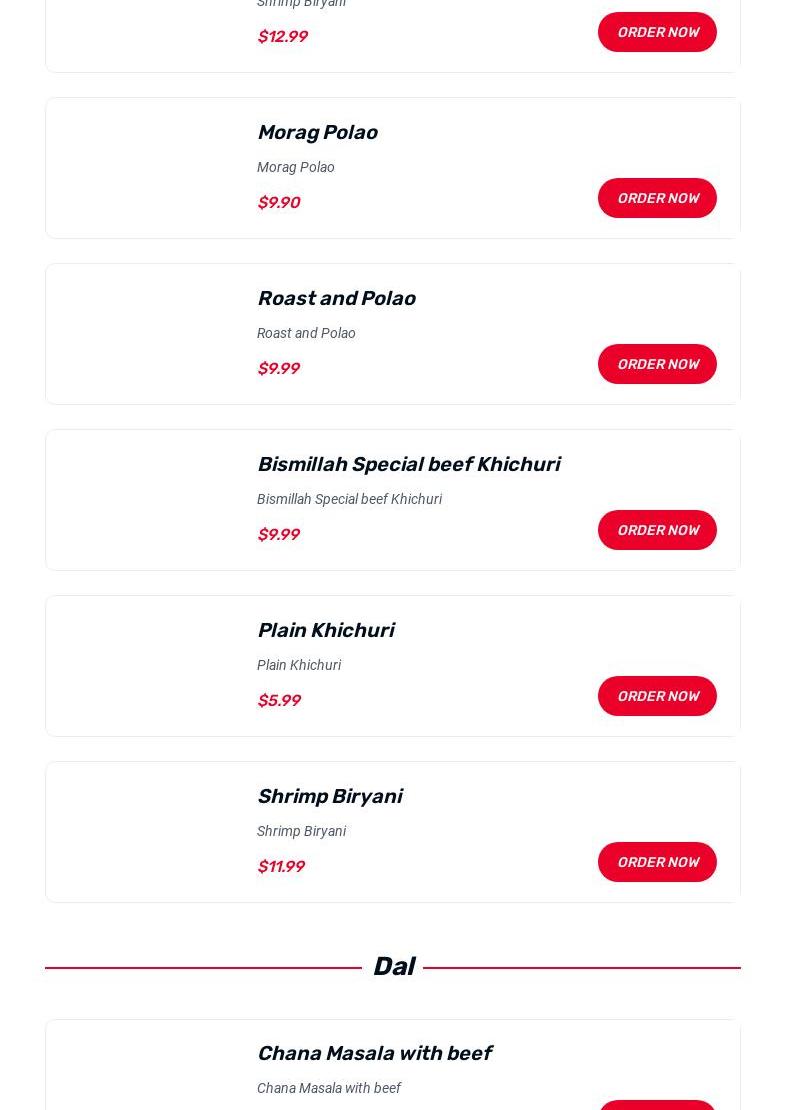
Task: Open the bold Morag Polao title
Action: (317, 132)
